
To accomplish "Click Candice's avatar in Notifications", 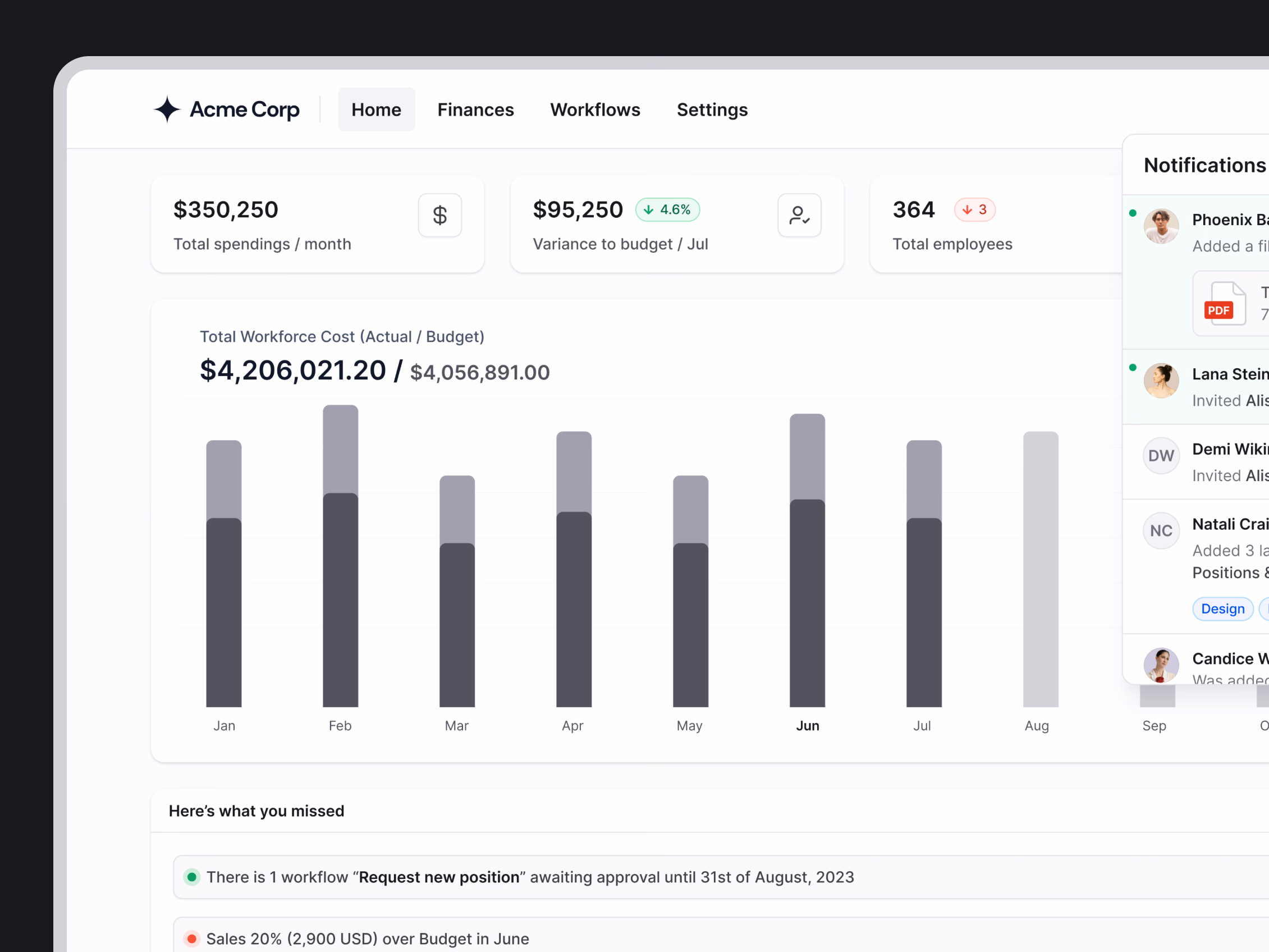I will pyautogui.click(x=1161, y=666).
